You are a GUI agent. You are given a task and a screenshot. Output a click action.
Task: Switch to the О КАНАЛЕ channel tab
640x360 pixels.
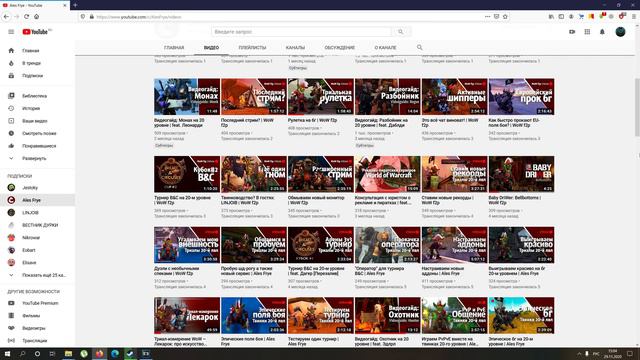coord(385,48)
